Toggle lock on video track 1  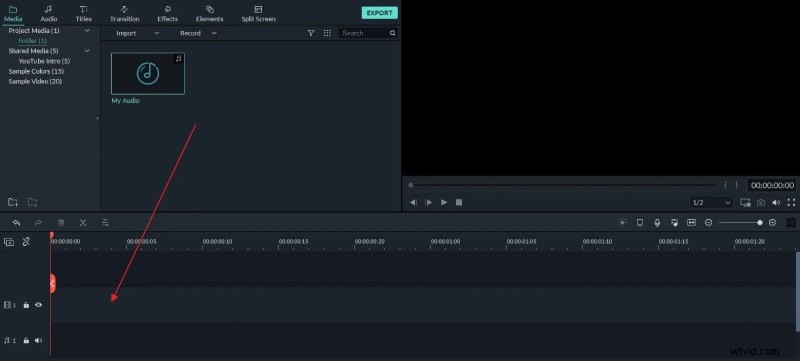[27, 305]
